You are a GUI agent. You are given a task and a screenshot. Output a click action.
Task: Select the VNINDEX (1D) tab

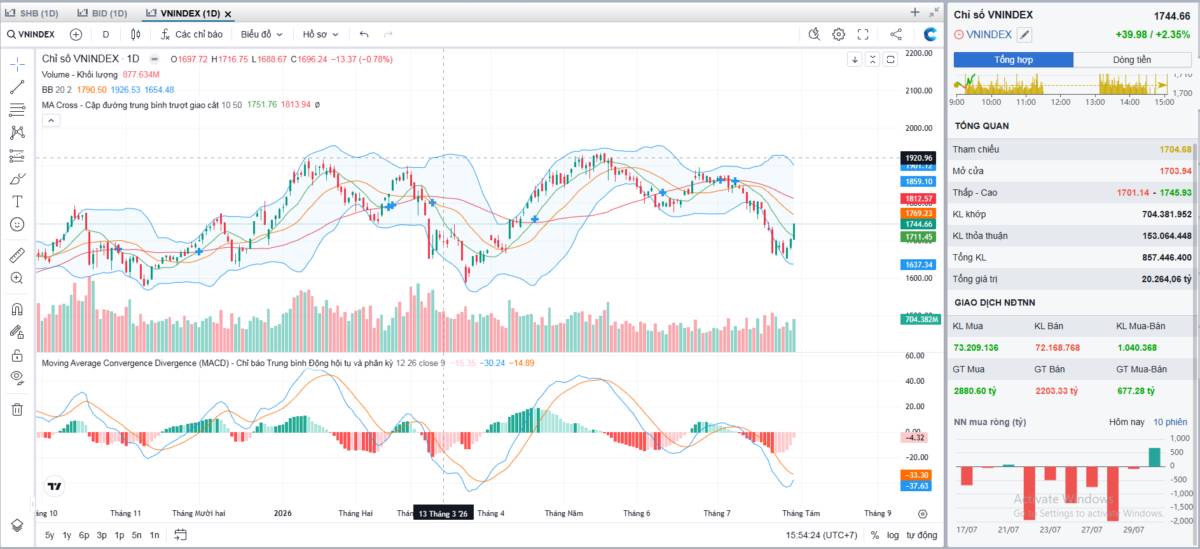coord(181,13)
